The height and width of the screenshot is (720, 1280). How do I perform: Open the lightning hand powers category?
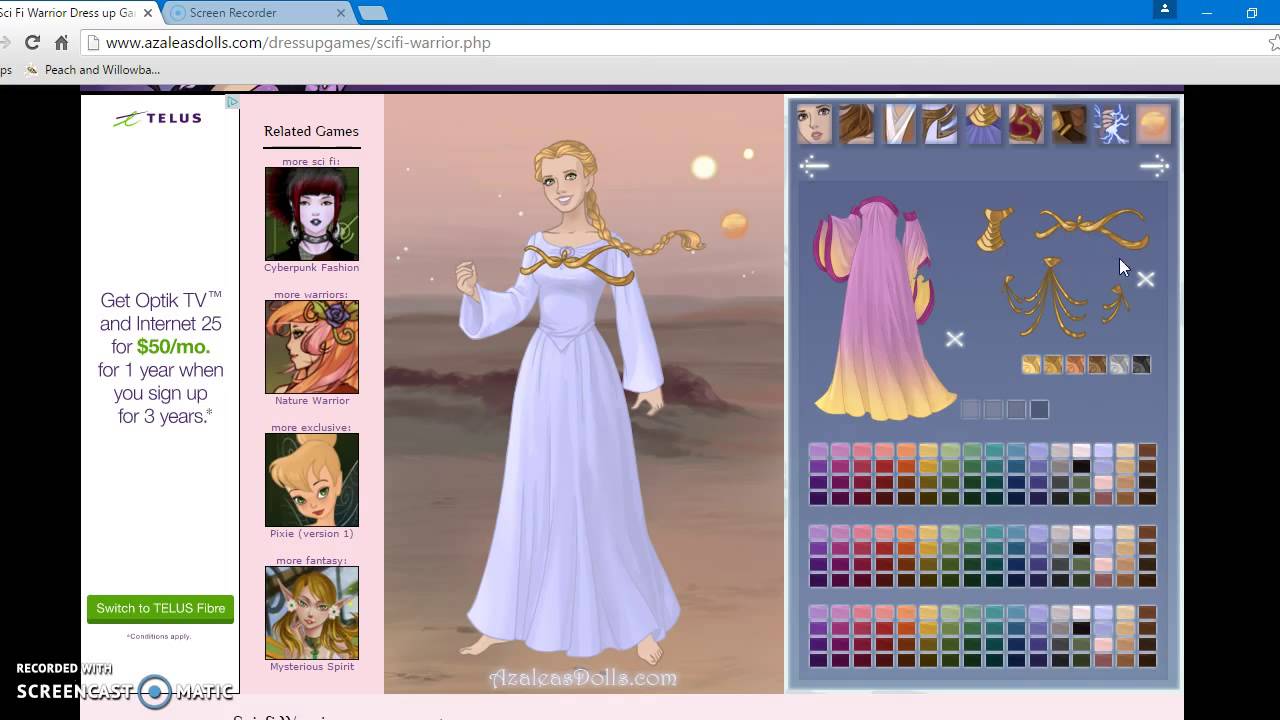coord(1110,124)
